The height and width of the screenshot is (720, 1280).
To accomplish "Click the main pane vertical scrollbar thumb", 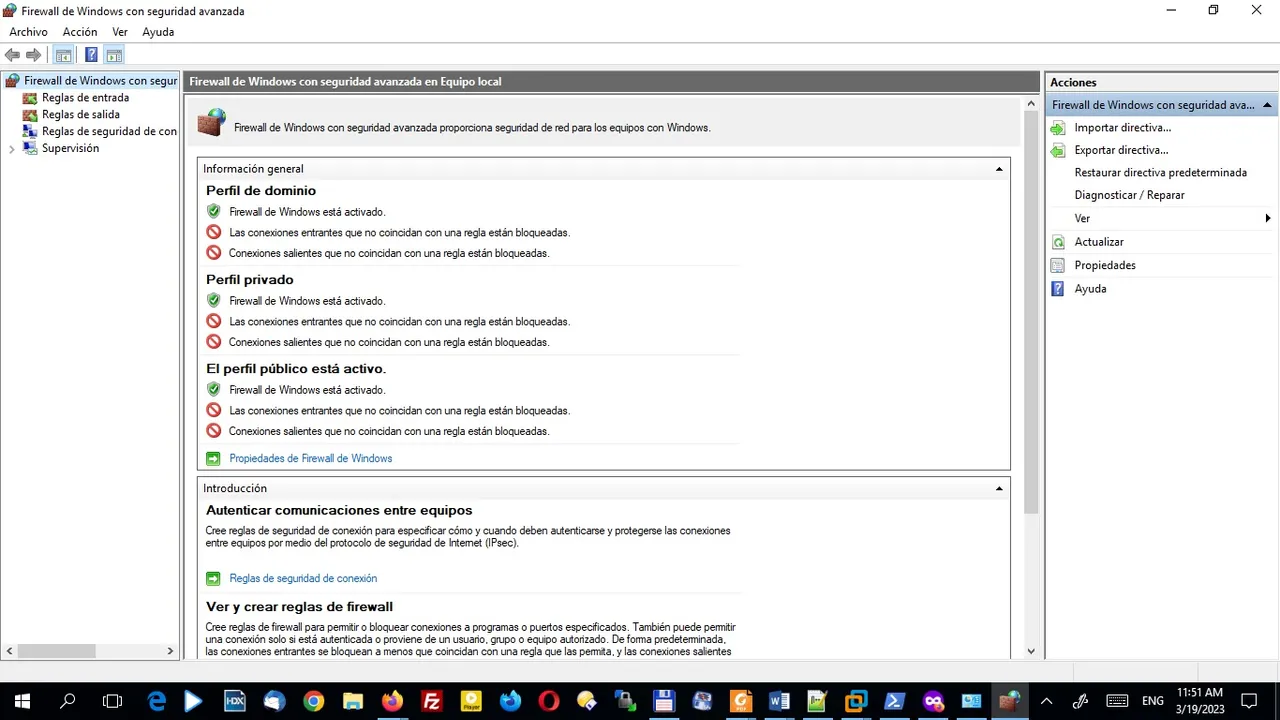I will coord(1031,312).
